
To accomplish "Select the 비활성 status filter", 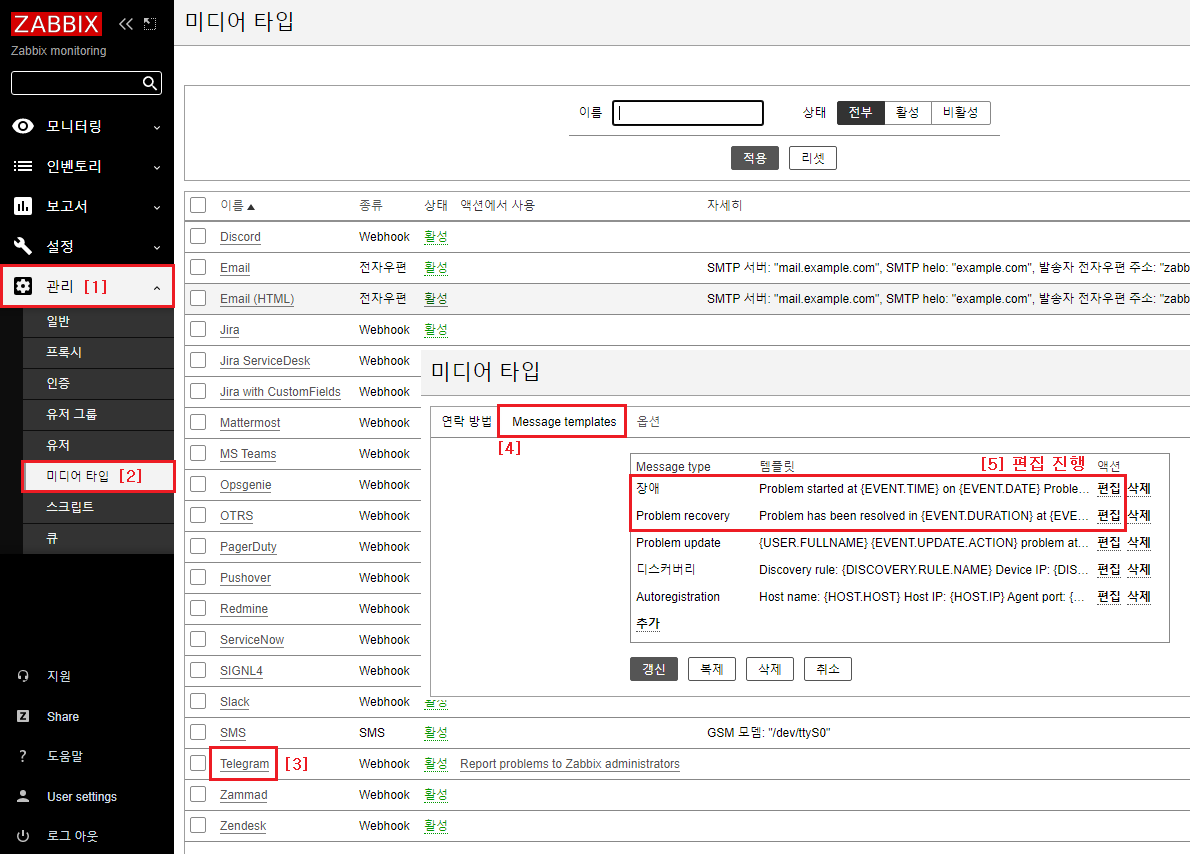I will (x=961, y=112).
